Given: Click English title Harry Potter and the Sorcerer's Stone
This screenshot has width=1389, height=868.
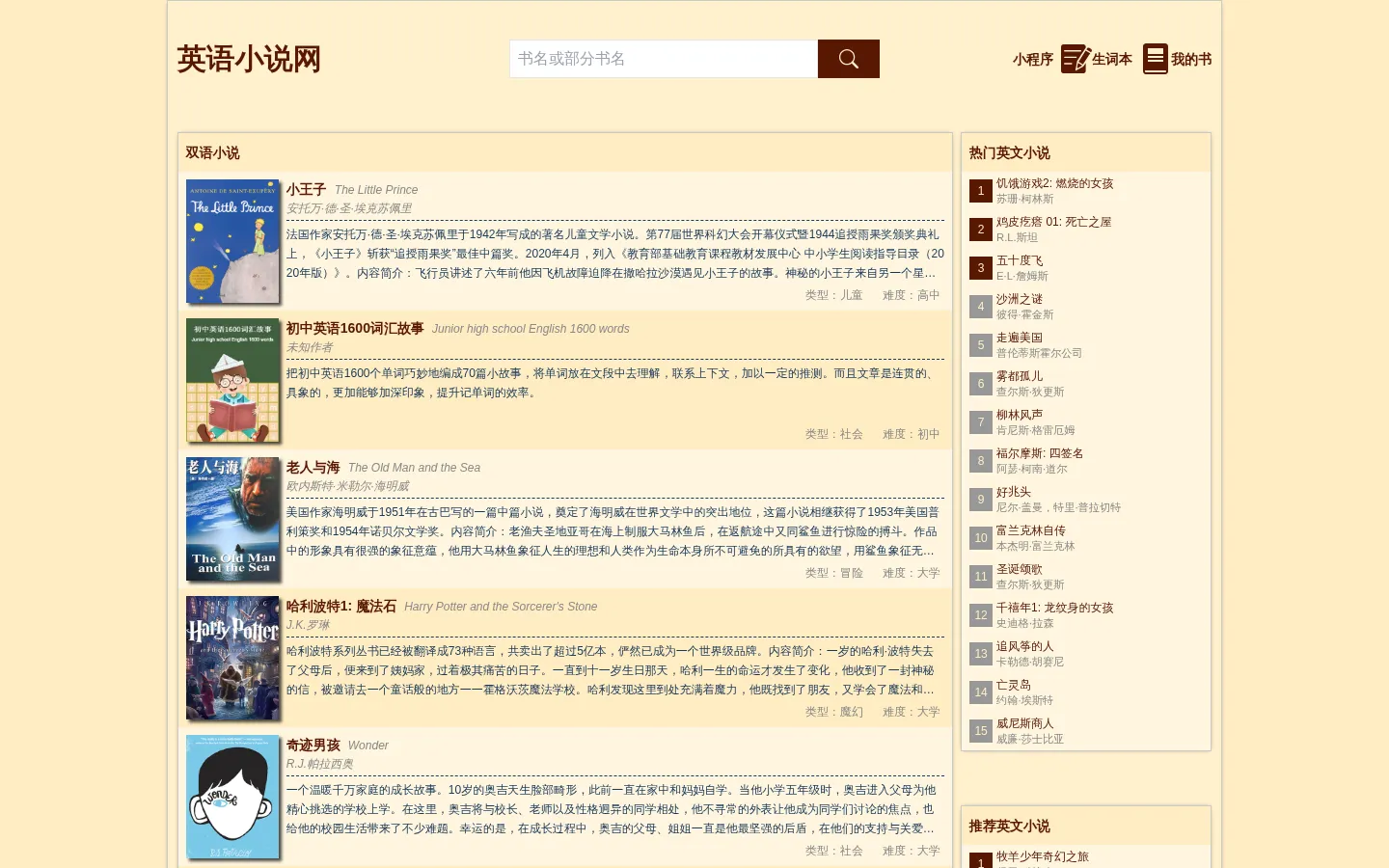Looking at the screenshot, I should point(501,607).
